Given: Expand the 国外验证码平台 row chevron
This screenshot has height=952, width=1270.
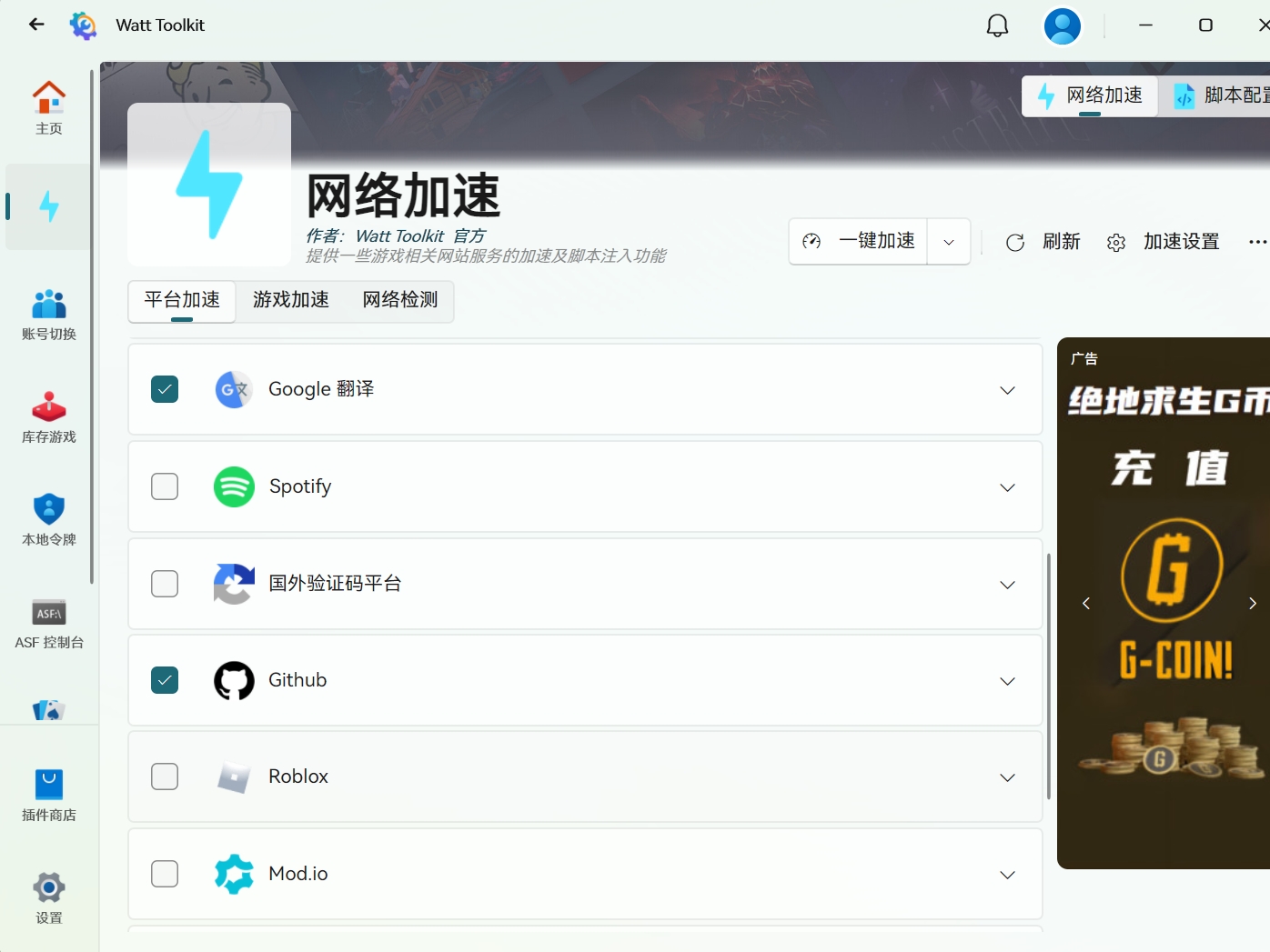Looking at the screenshot, I should click(1007, 585).
